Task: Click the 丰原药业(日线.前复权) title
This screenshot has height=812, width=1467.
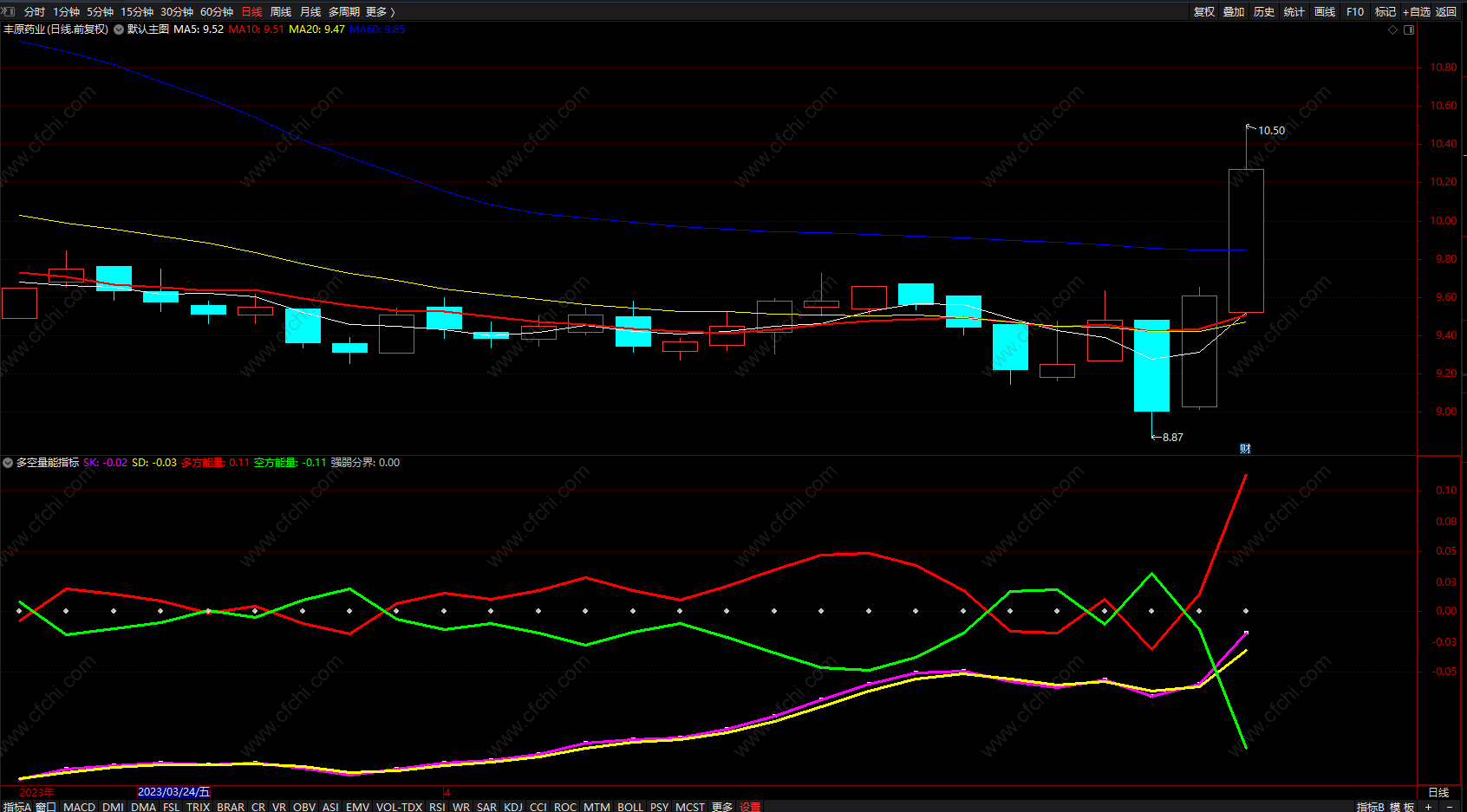Action: (55, 29)
